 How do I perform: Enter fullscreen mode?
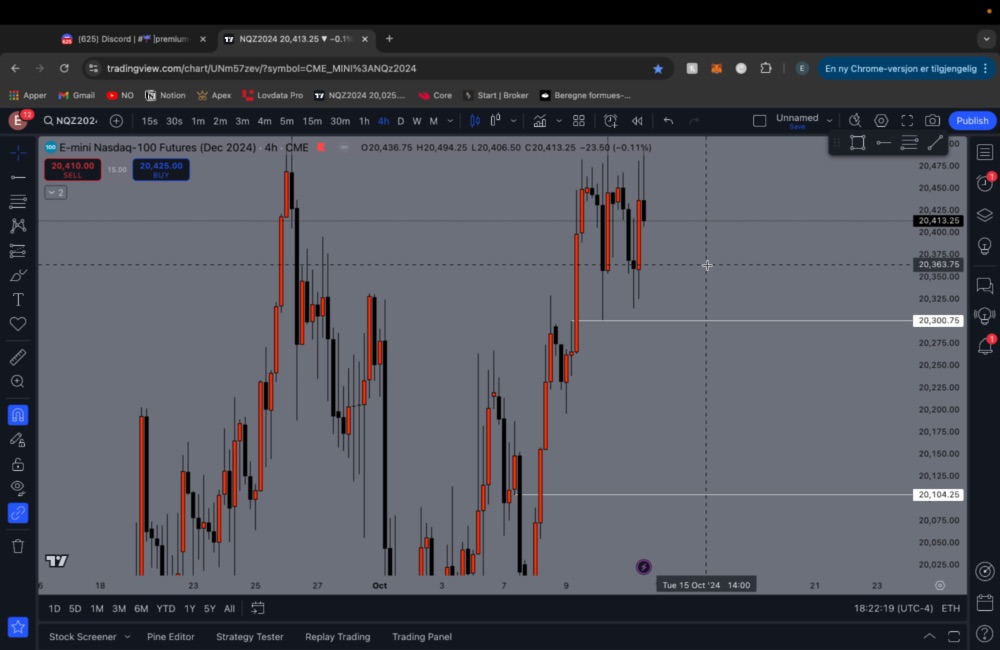907,121
